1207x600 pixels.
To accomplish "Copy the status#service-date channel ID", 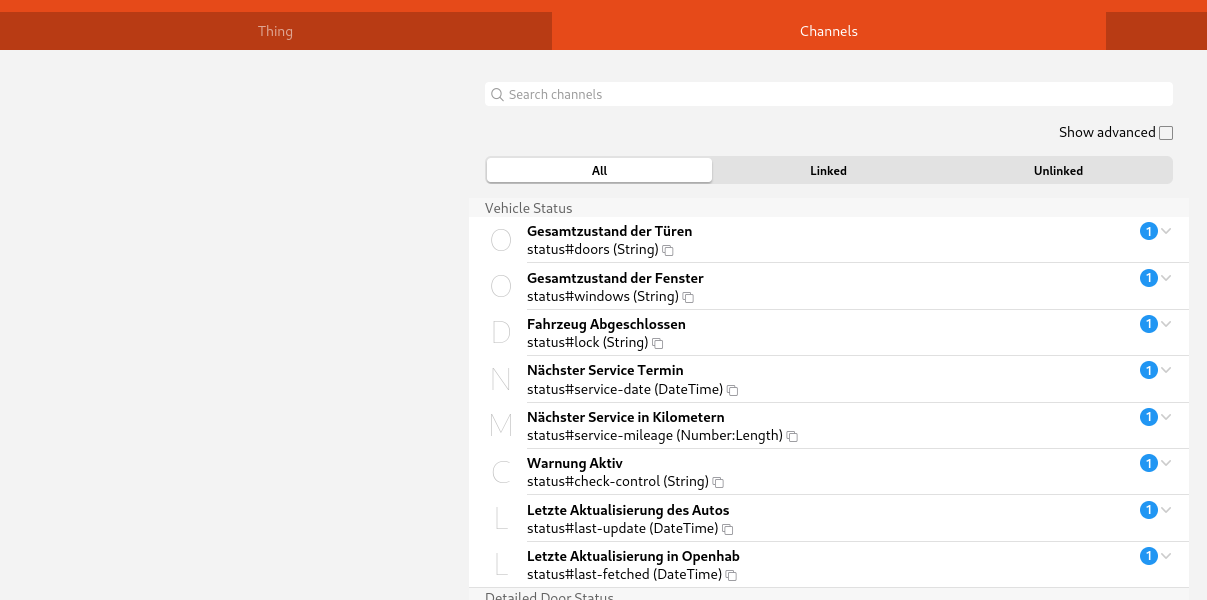I will click(733, 390).
